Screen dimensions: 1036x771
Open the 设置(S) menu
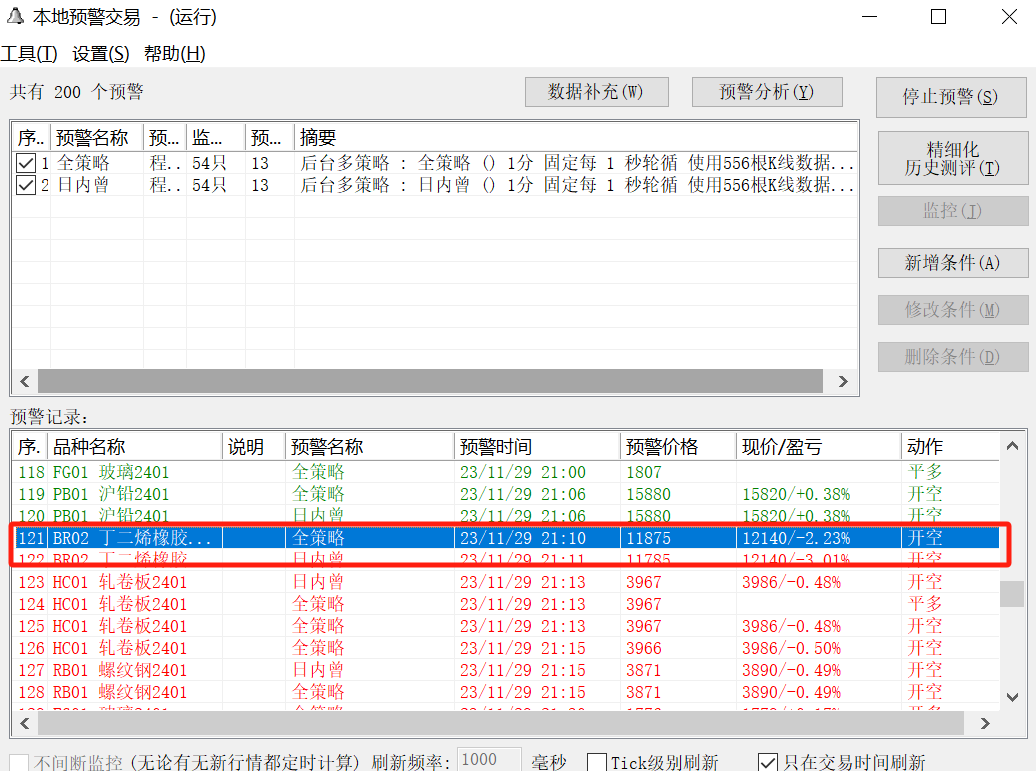point(100,54)
